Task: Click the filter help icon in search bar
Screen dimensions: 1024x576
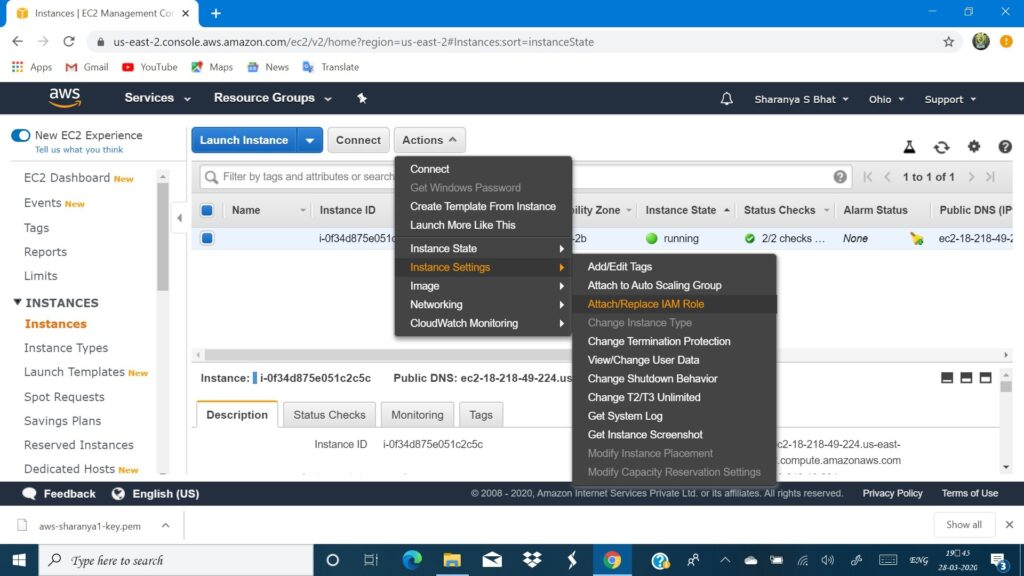Action: tap(840, 177)
